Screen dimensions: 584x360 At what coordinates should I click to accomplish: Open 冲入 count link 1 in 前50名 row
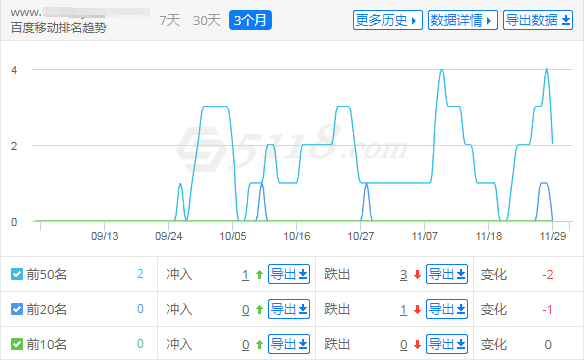(x=245, y=275)
